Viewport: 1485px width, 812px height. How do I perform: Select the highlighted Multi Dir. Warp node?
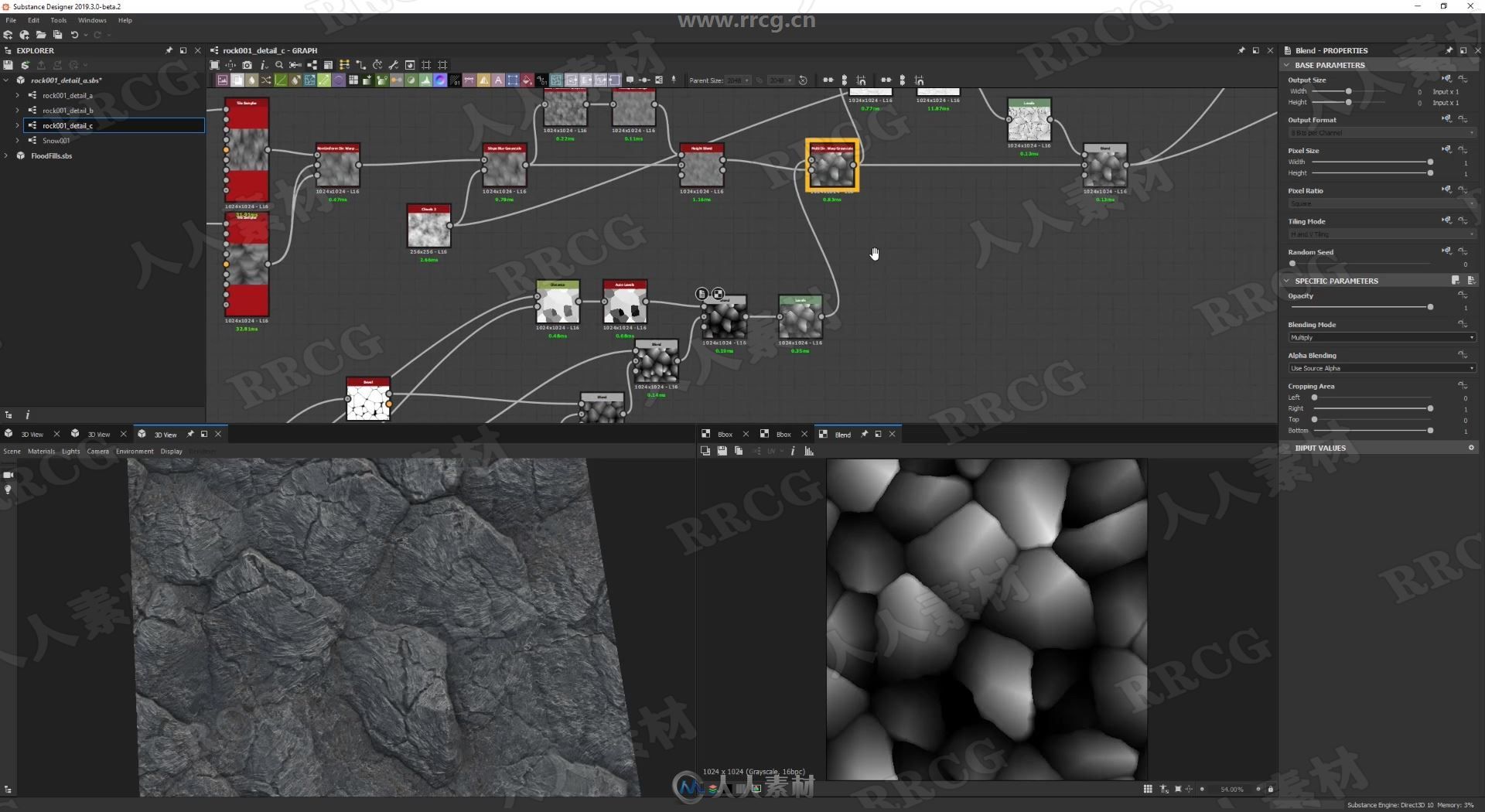coord(832,165)
